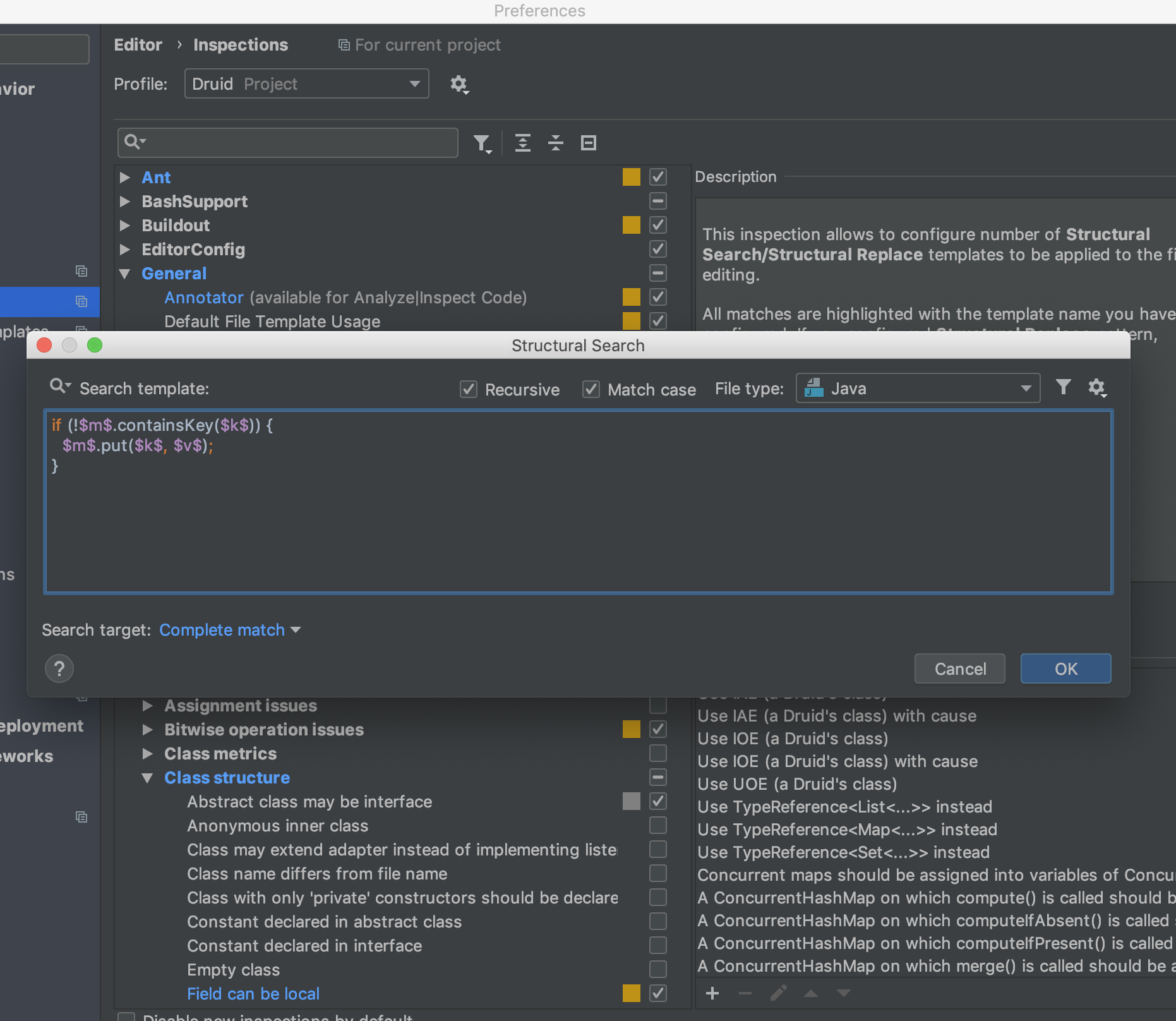Screen dimensions: 1176x1021
Task: Click For current project copy icon
Action: tap(344, 45)
